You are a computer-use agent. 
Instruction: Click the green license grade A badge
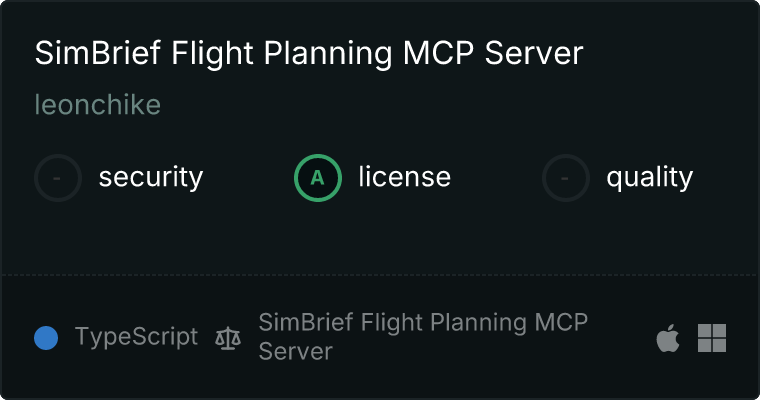click(x=318, y=178)
